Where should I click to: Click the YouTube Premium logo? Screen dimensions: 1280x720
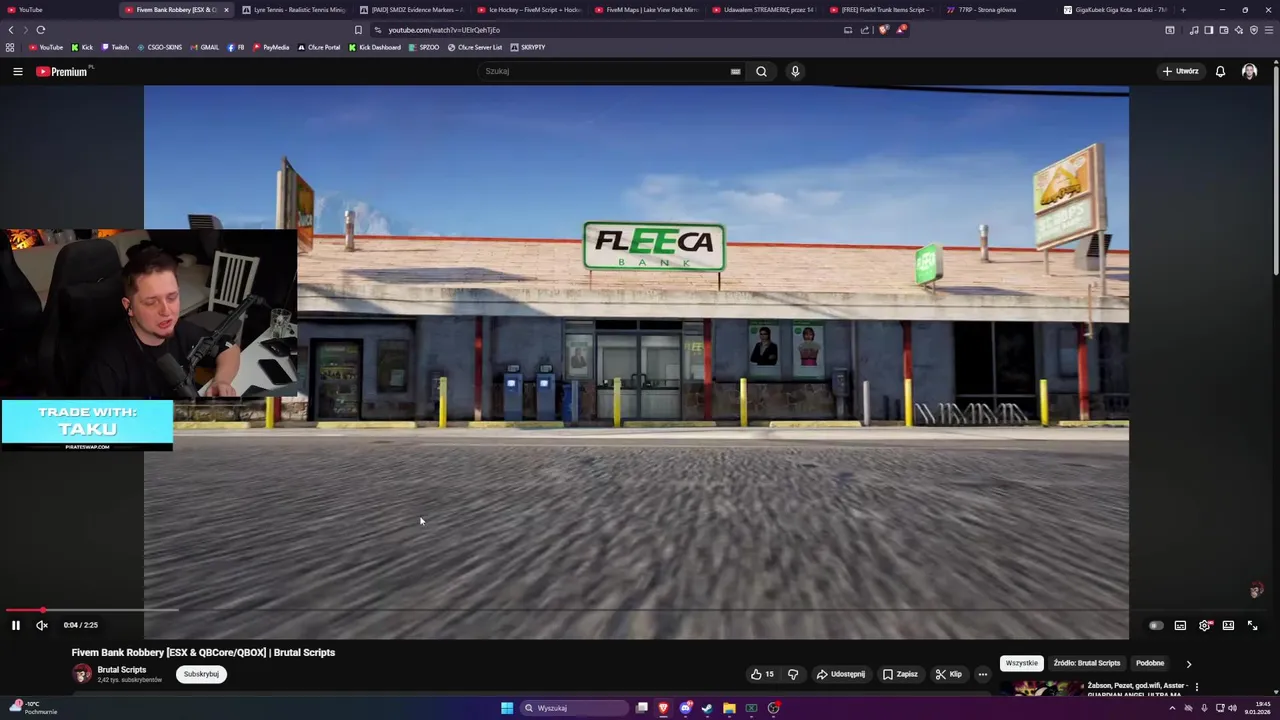(x=62, y=71)
